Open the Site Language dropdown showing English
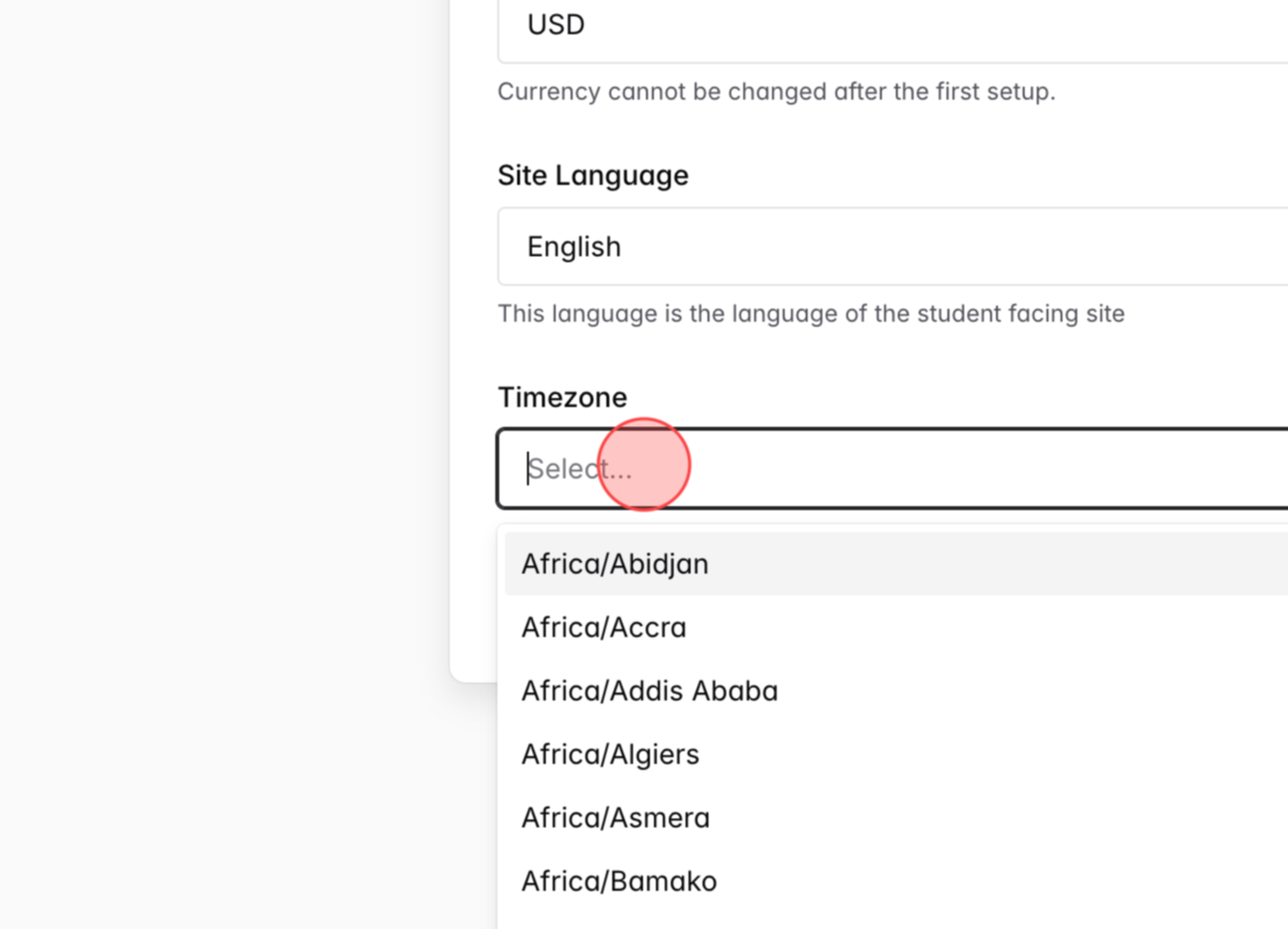The height and width of the screenshot is (929, 1288). tap(852, 246)
